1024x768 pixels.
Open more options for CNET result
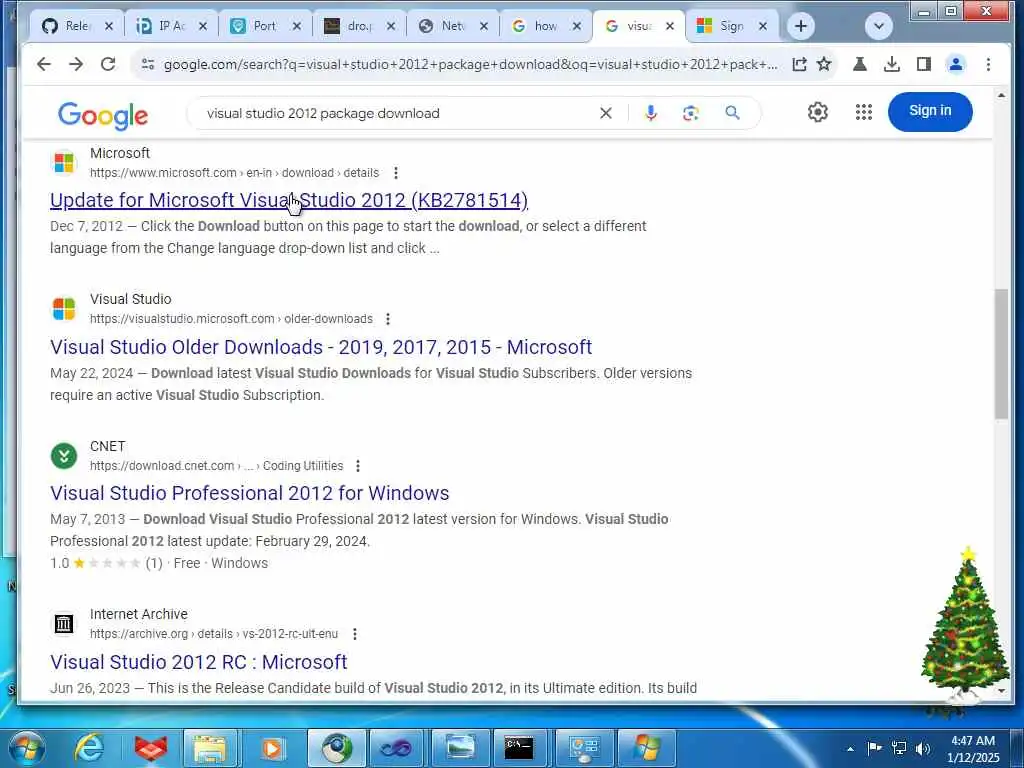point(358,466)
